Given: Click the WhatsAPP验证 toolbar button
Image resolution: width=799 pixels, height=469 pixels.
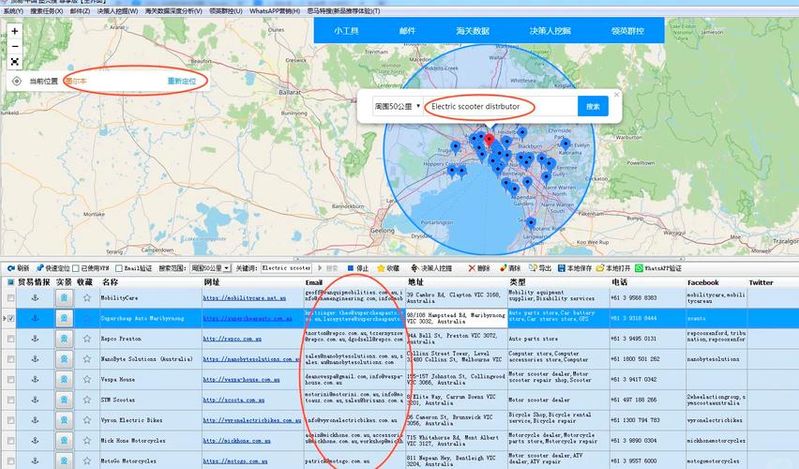Looking at the screenshot, I should (658, 268).
